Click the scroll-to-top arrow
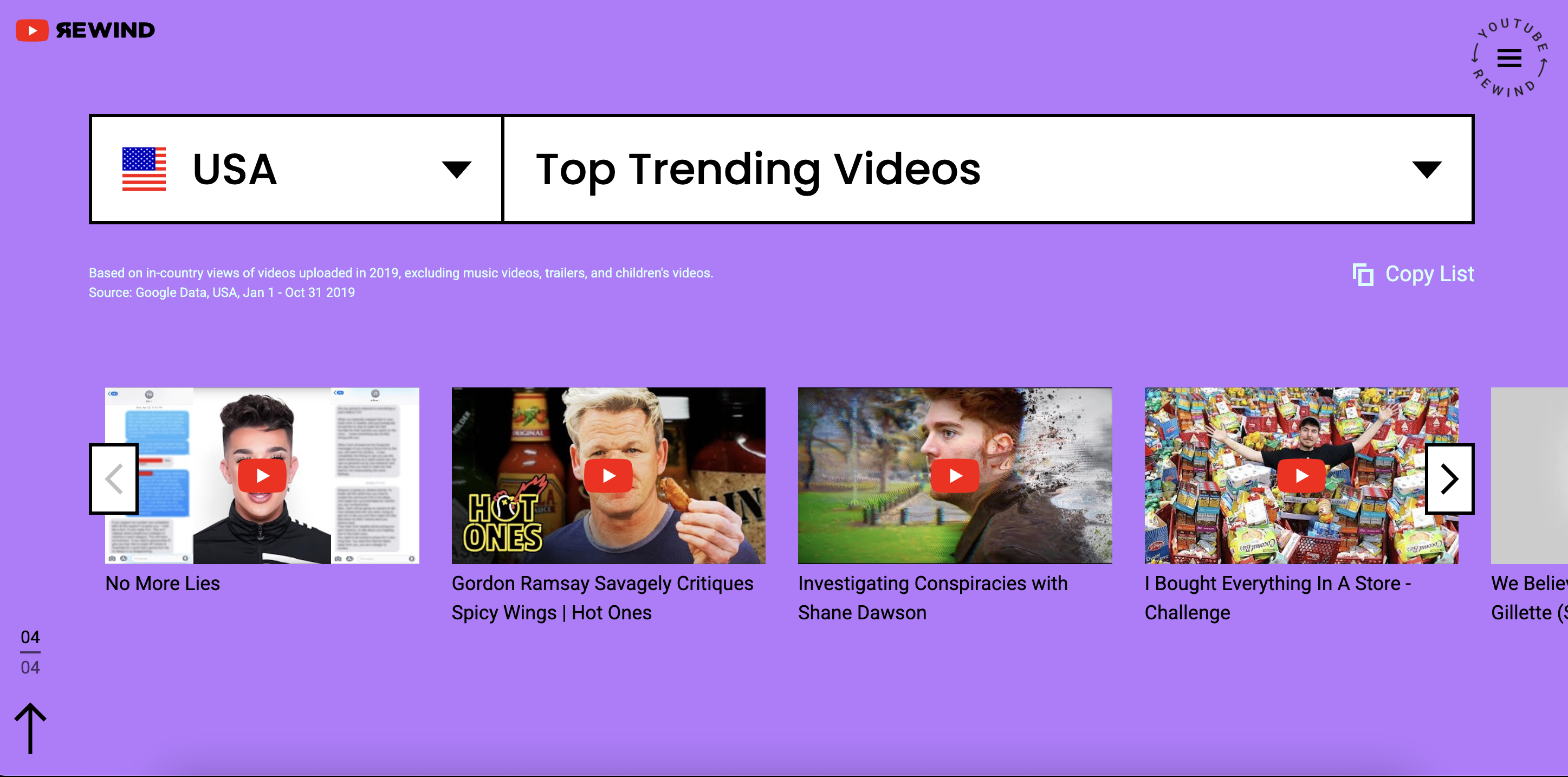1568x777 pixels. [x=30, y=728]
